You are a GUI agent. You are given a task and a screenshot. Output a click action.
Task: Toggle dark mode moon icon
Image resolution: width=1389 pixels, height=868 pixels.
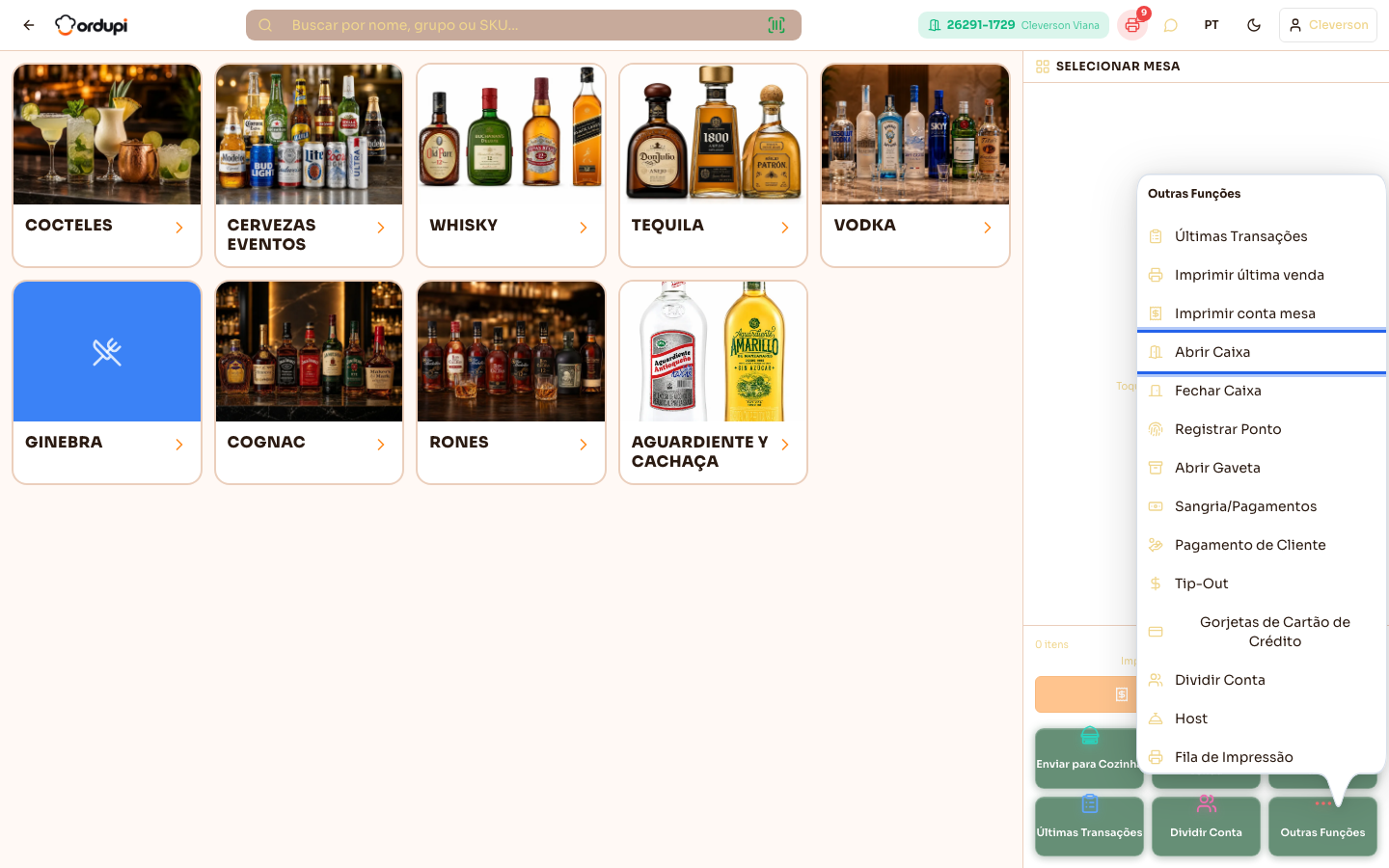pos(1254,25)
